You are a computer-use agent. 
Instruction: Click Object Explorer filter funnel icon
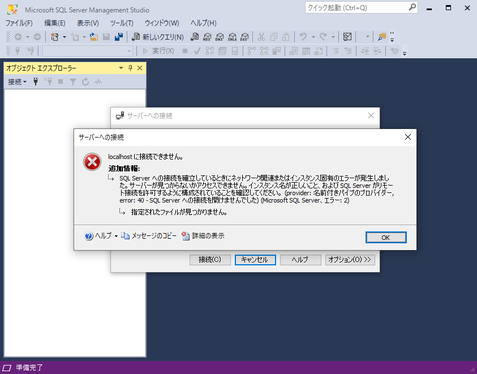tap(73, 82)
